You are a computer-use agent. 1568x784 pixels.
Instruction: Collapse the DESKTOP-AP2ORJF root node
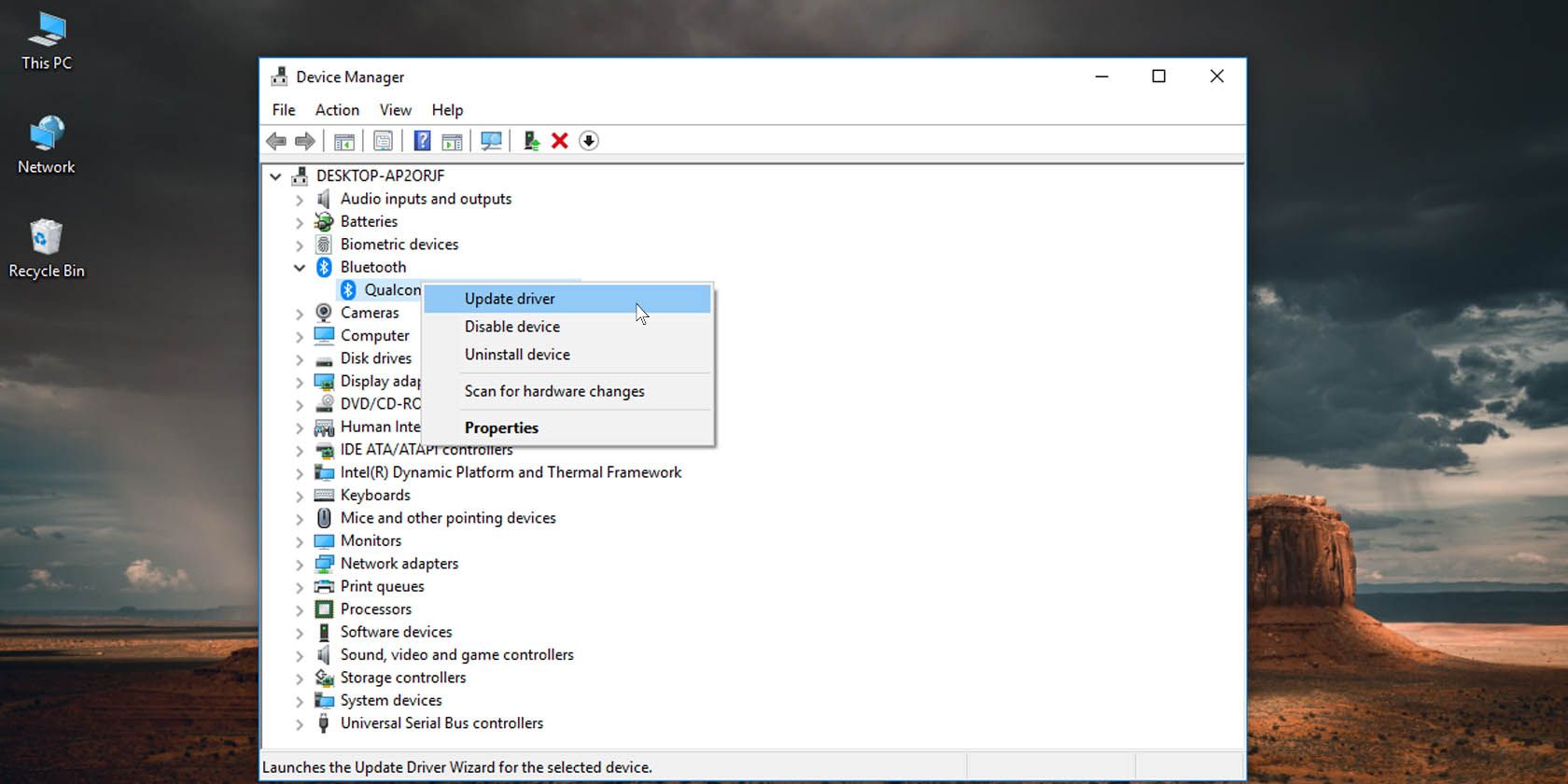[275, 176]
